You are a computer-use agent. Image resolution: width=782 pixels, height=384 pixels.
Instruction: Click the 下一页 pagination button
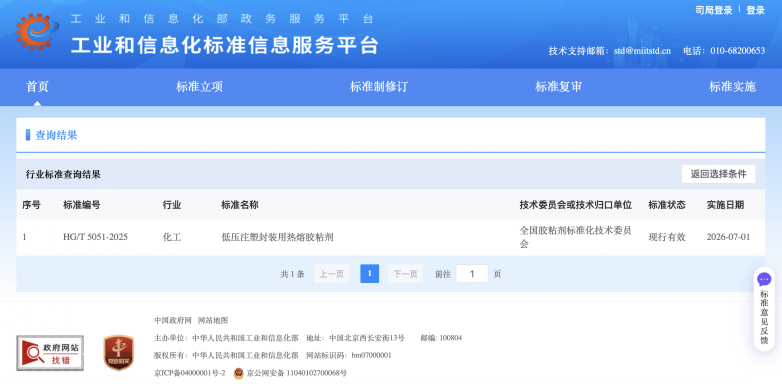pyautogui.click(x=405, y=274)
